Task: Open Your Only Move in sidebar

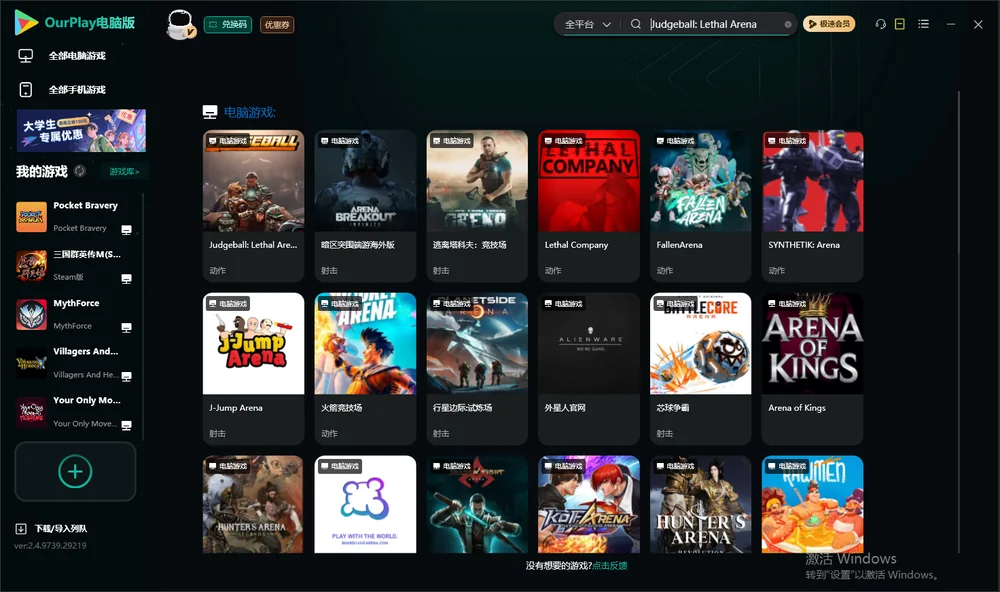Action: (75, 412)
